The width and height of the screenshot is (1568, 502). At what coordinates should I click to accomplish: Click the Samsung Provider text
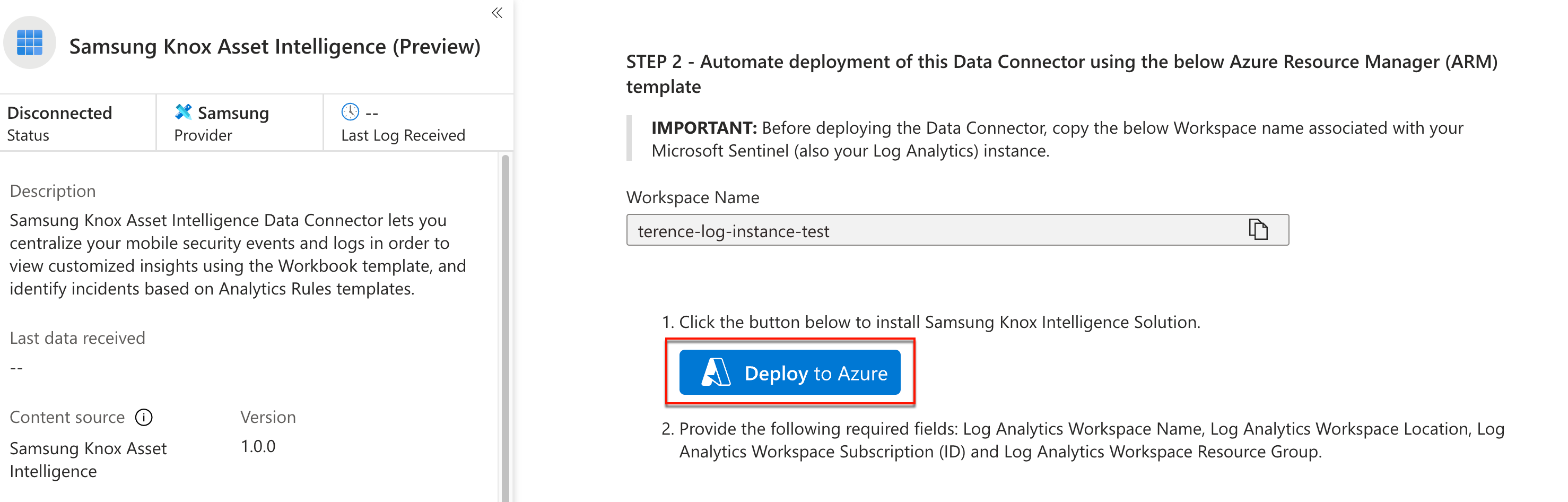tap(232, 114)
